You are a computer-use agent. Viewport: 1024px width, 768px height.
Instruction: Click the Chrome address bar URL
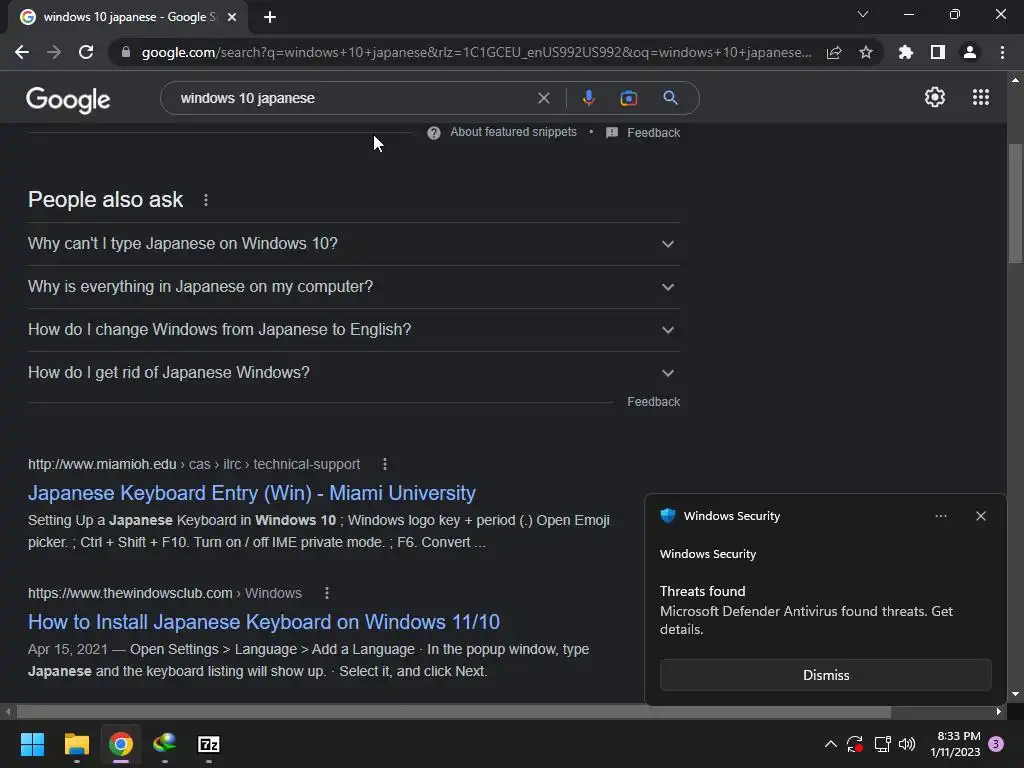coord(476,52)
